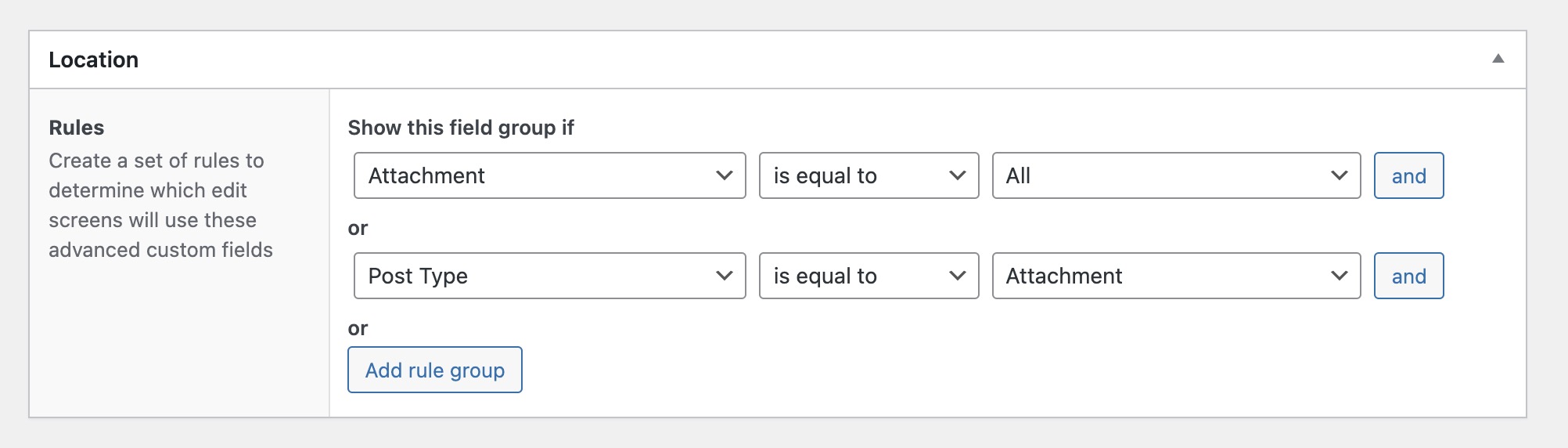Click the Location panel heading
1568x448 pixels.
point(94,60)
